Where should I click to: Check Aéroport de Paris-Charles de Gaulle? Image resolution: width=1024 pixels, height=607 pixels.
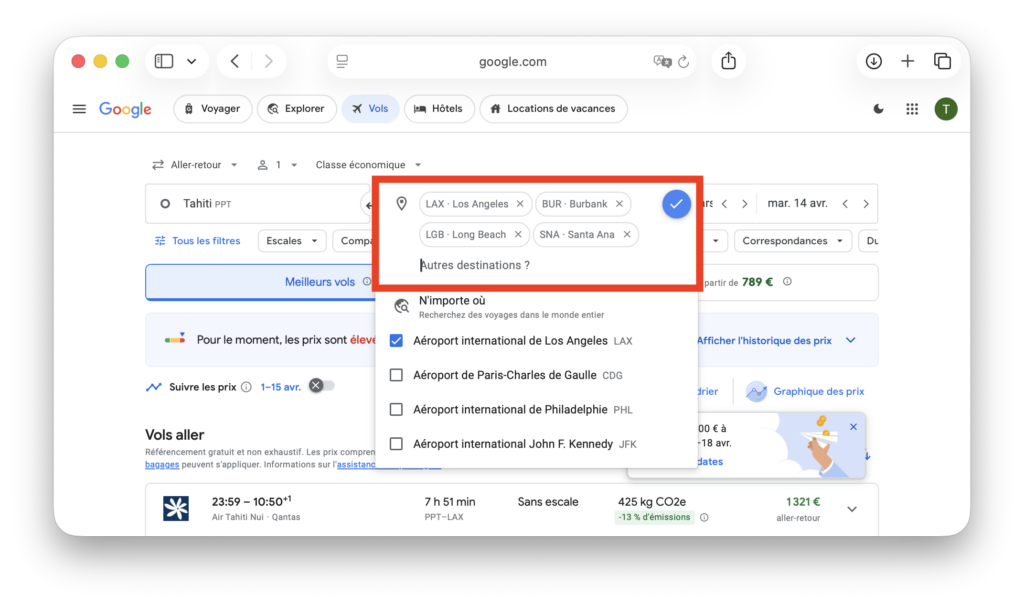(396, 375)
